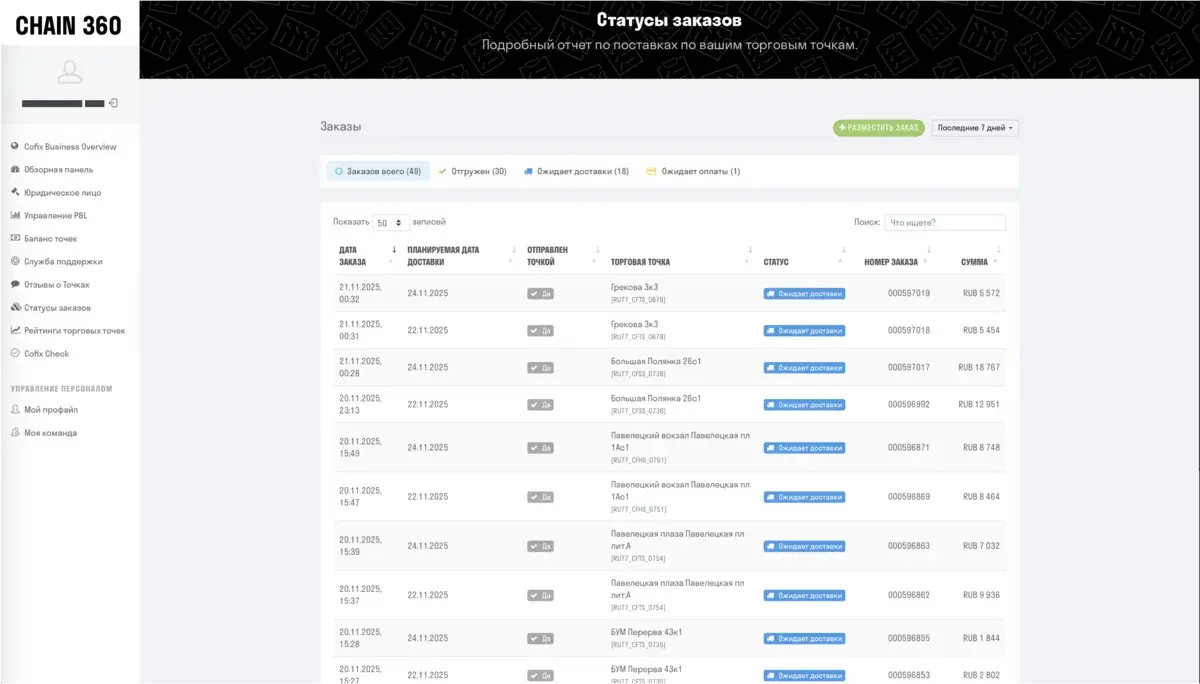Click store Грекова 3к3 for order 000597019
Image resolution: width=1200 pixels, height=684 pixels.
point(635,288)
